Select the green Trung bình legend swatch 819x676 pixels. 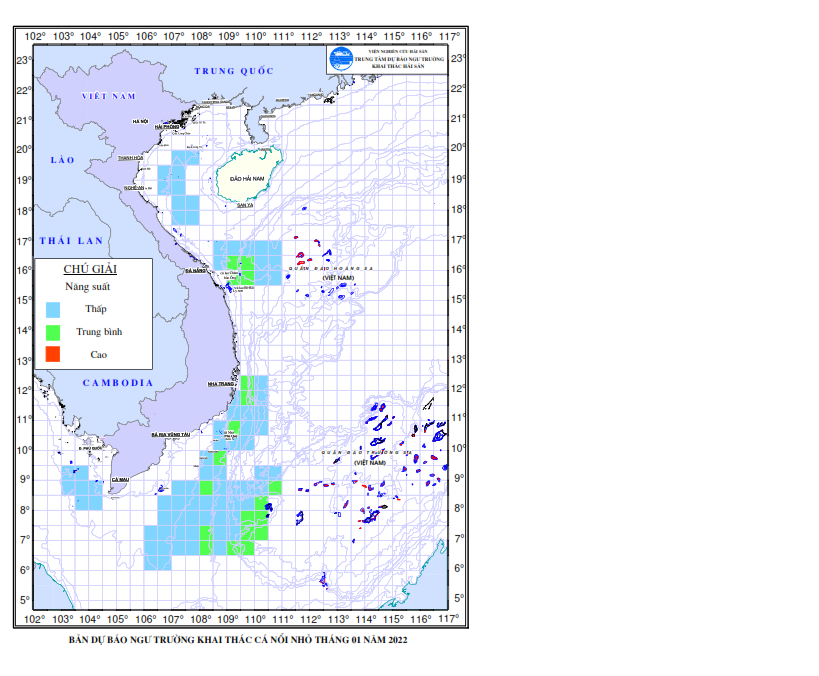(53, 332)
